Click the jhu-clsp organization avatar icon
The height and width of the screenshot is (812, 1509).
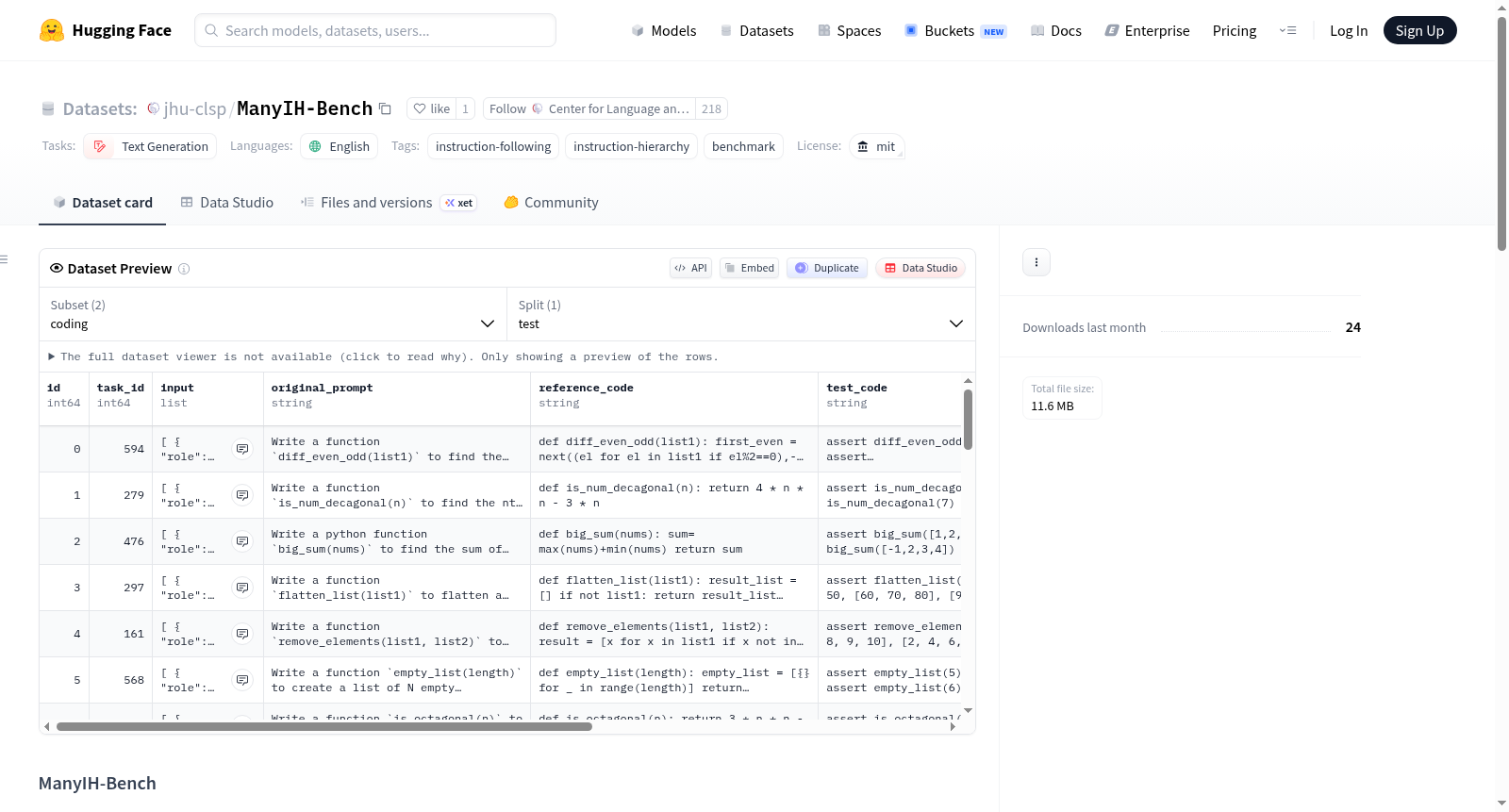coord(153,108)
